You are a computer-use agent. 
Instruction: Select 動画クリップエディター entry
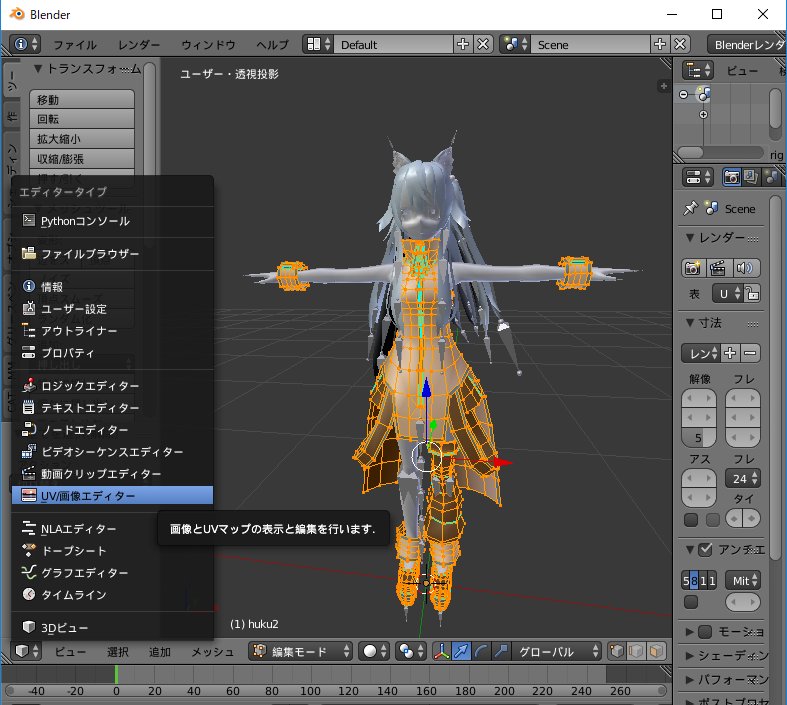click(x=112, y=474)
